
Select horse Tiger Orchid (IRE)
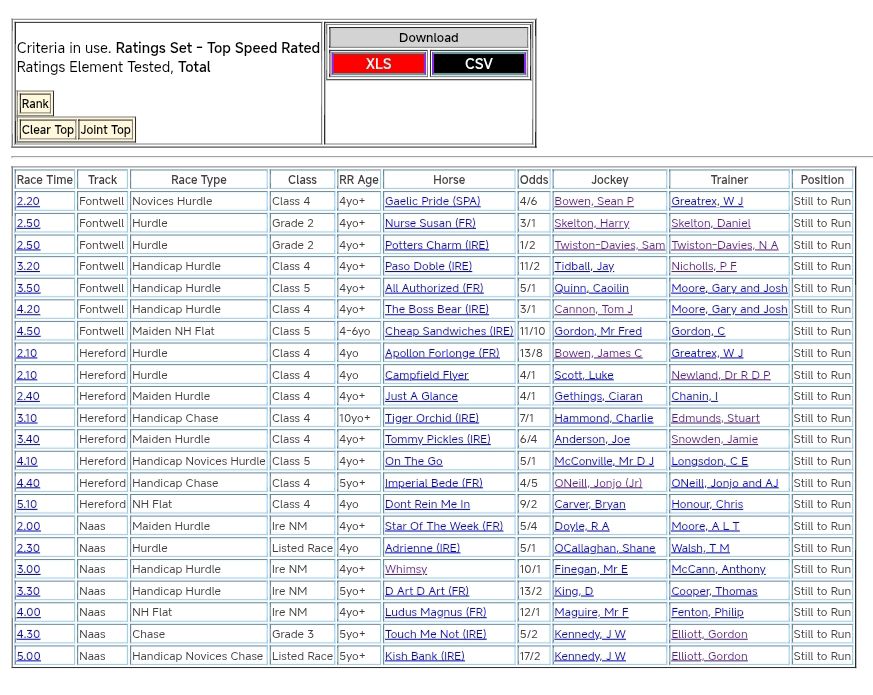[431, 418]
